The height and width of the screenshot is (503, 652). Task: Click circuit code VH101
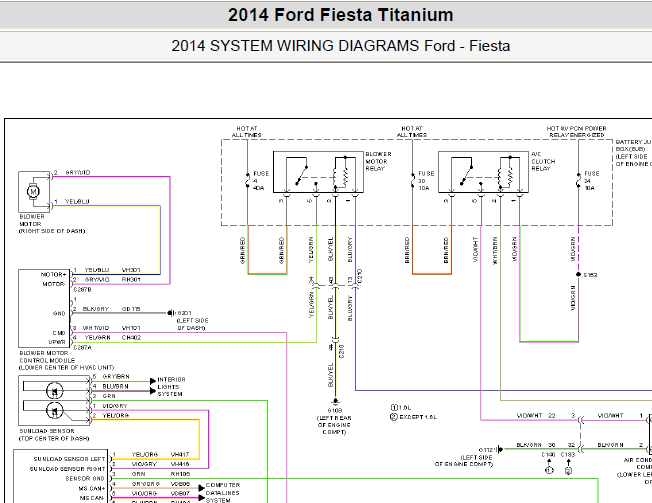[131, 328]
